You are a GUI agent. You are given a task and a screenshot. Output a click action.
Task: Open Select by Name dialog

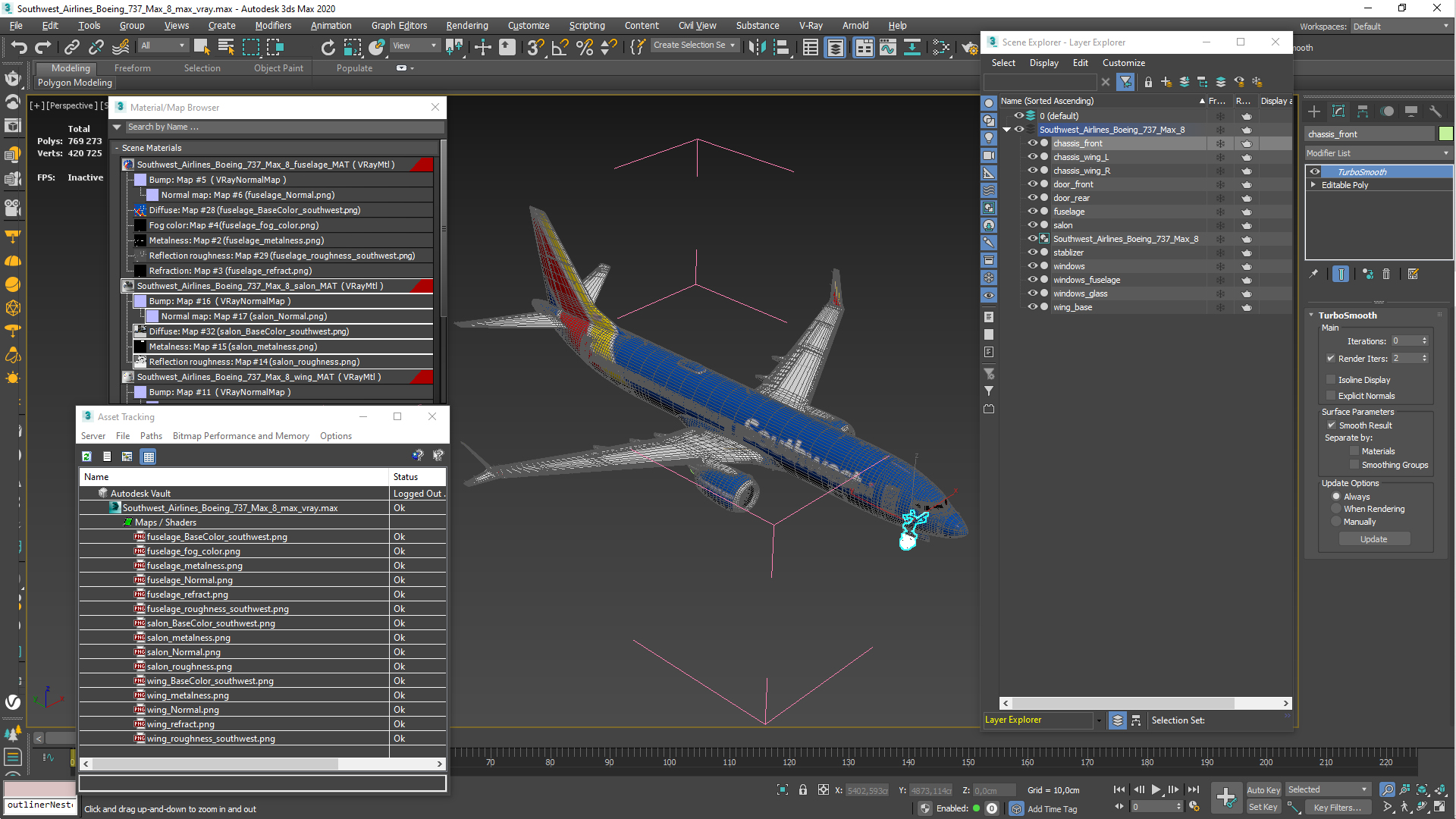[226, 47]
